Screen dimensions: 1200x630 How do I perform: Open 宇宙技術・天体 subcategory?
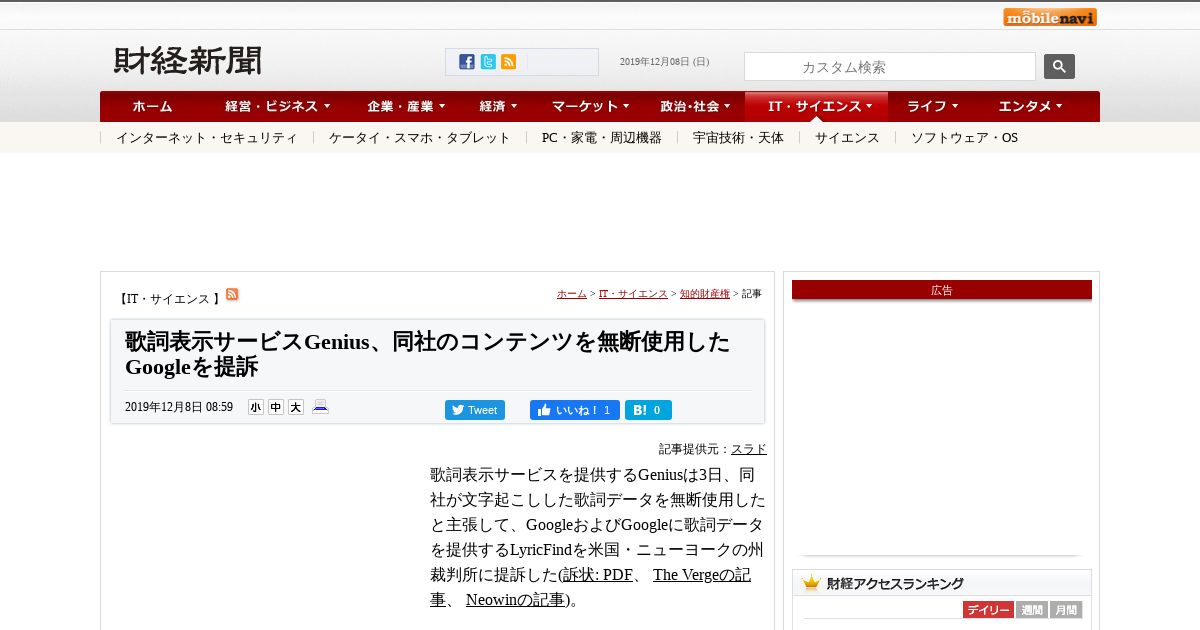pyautogui.click(x=738, y=138)
